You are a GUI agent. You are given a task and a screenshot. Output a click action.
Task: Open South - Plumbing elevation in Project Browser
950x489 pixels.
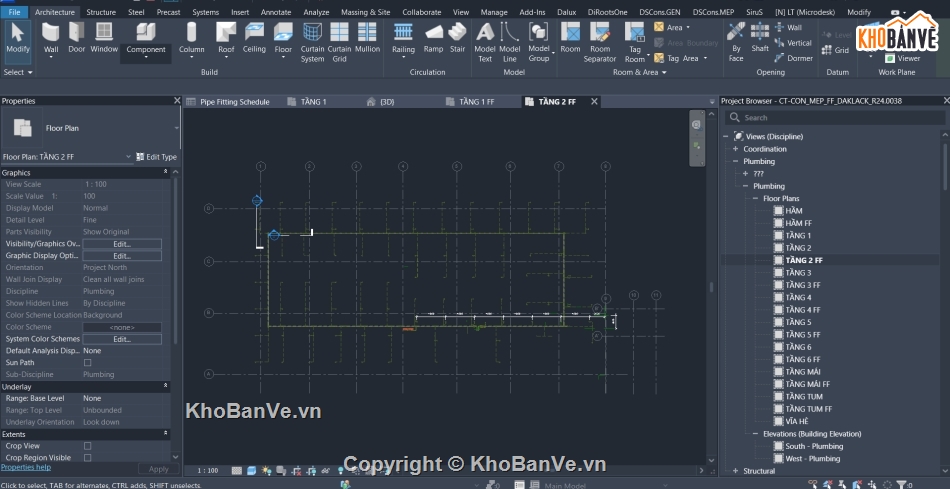tap(814, 446)
